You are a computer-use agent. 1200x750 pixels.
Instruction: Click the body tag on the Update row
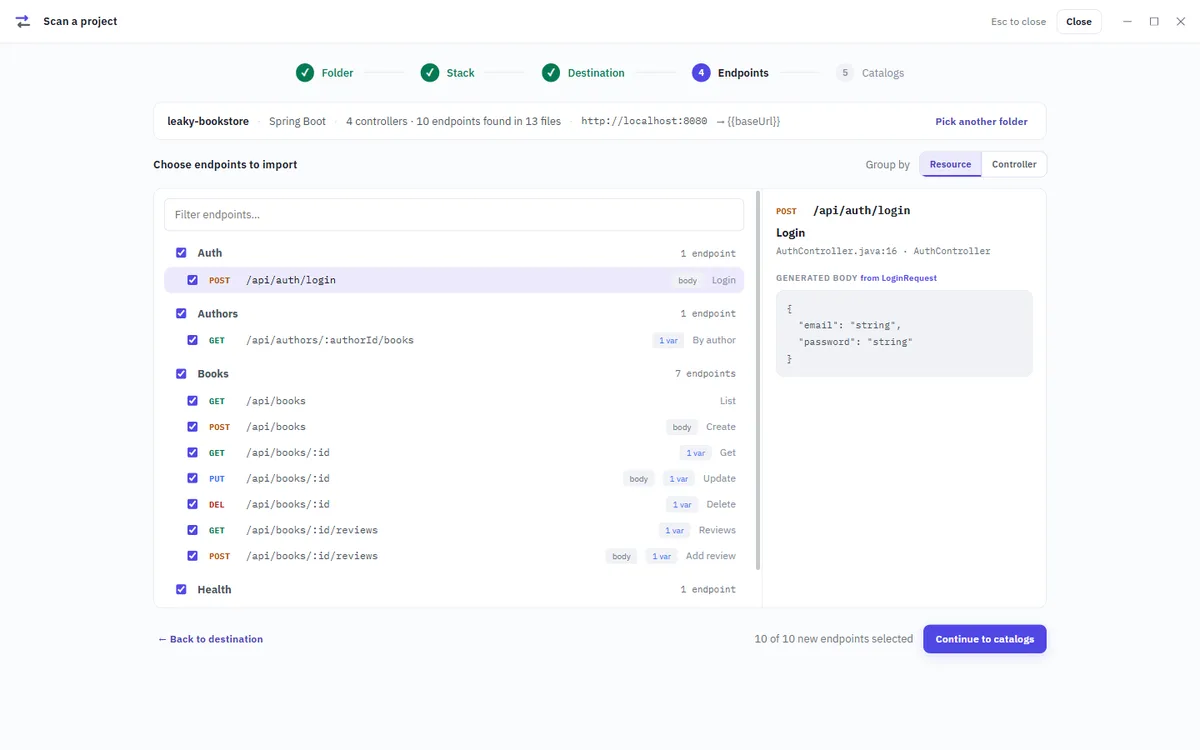coord(639,479)
